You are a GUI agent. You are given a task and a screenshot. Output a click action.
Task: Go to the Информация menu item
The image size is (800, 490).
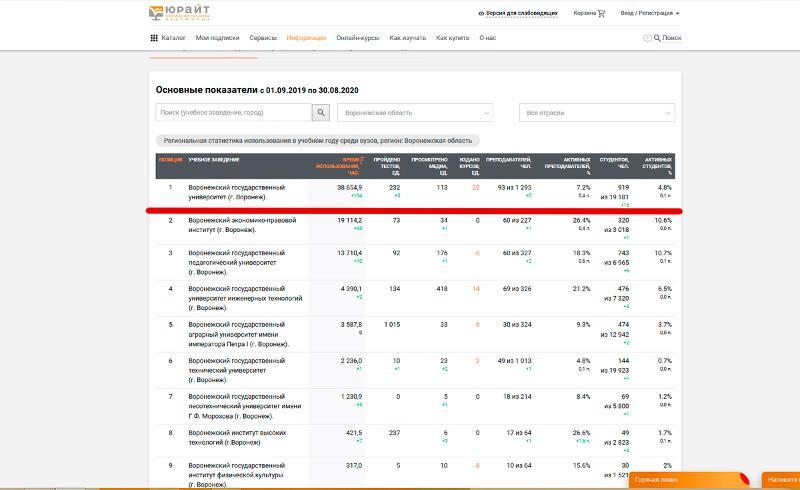[306, 38]
